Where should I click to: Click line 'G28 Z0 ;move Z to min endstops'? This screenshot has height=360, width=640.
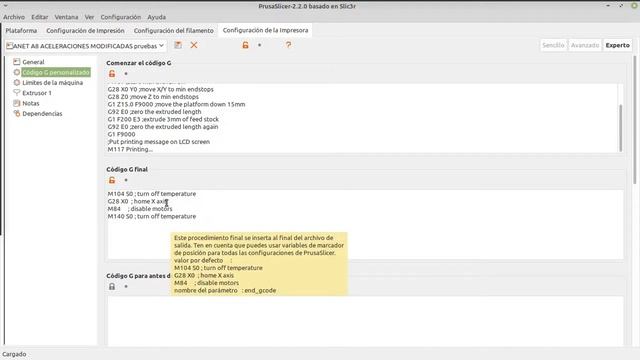click(153, 97)
